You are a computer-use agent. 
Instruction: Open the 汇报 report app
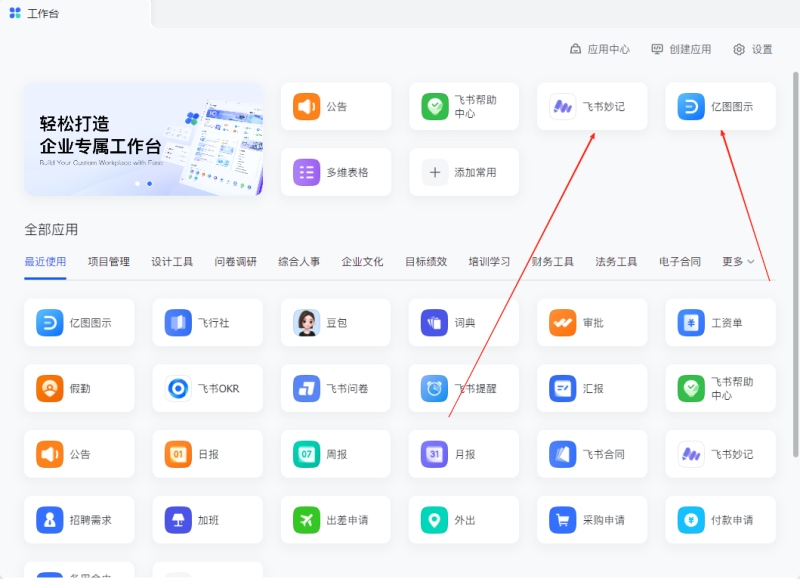591,388
